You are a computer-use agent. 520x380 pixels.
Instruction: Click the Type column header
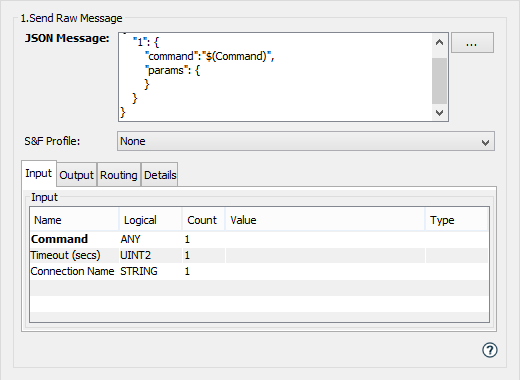click(x=457, y=220)
